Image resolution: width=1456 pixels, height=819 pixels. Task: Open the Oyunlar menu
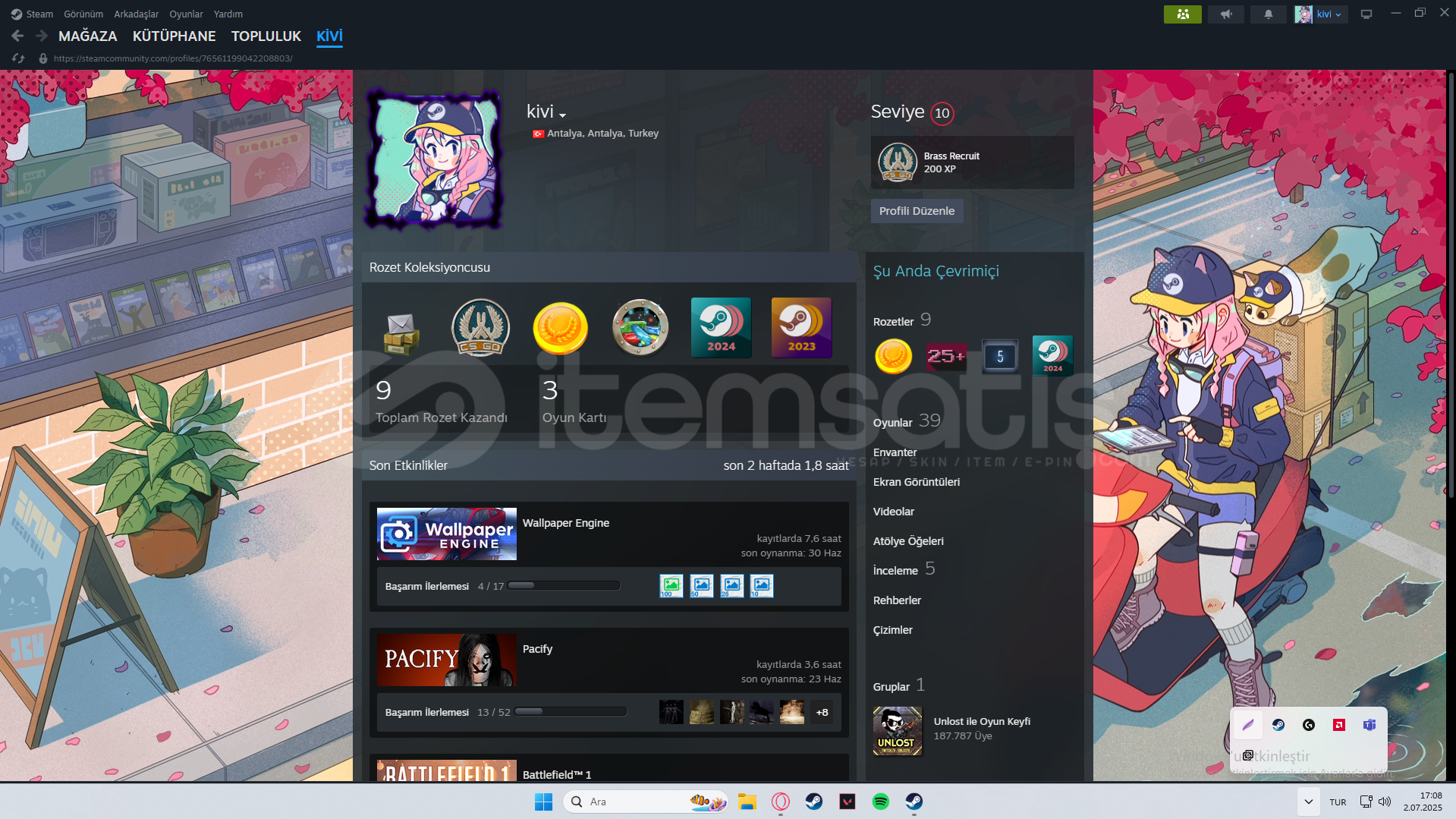tap(186, 14)
